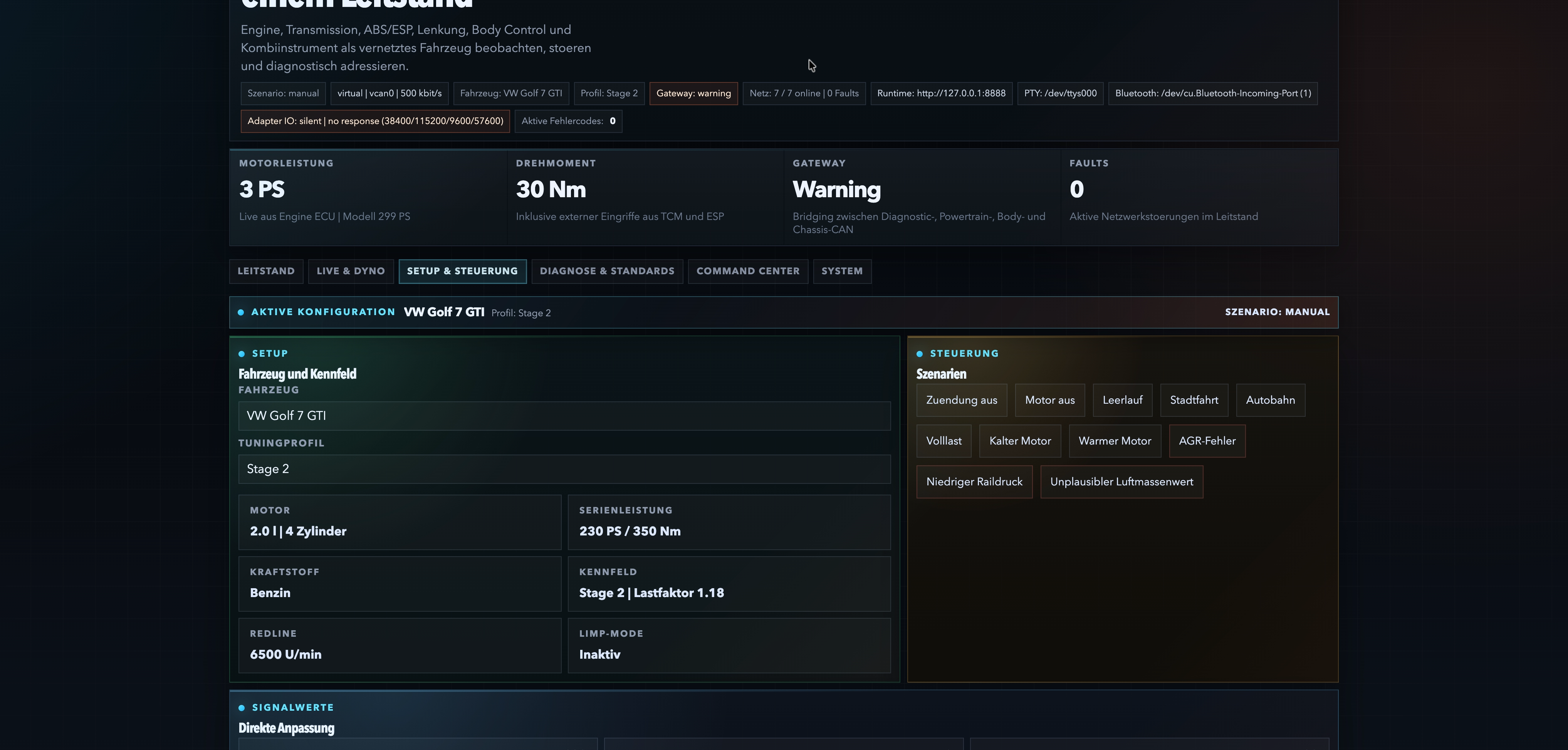Click the Szenario: manual status chip
Viewport: 1568px width, 750px height.
point(283,94)
